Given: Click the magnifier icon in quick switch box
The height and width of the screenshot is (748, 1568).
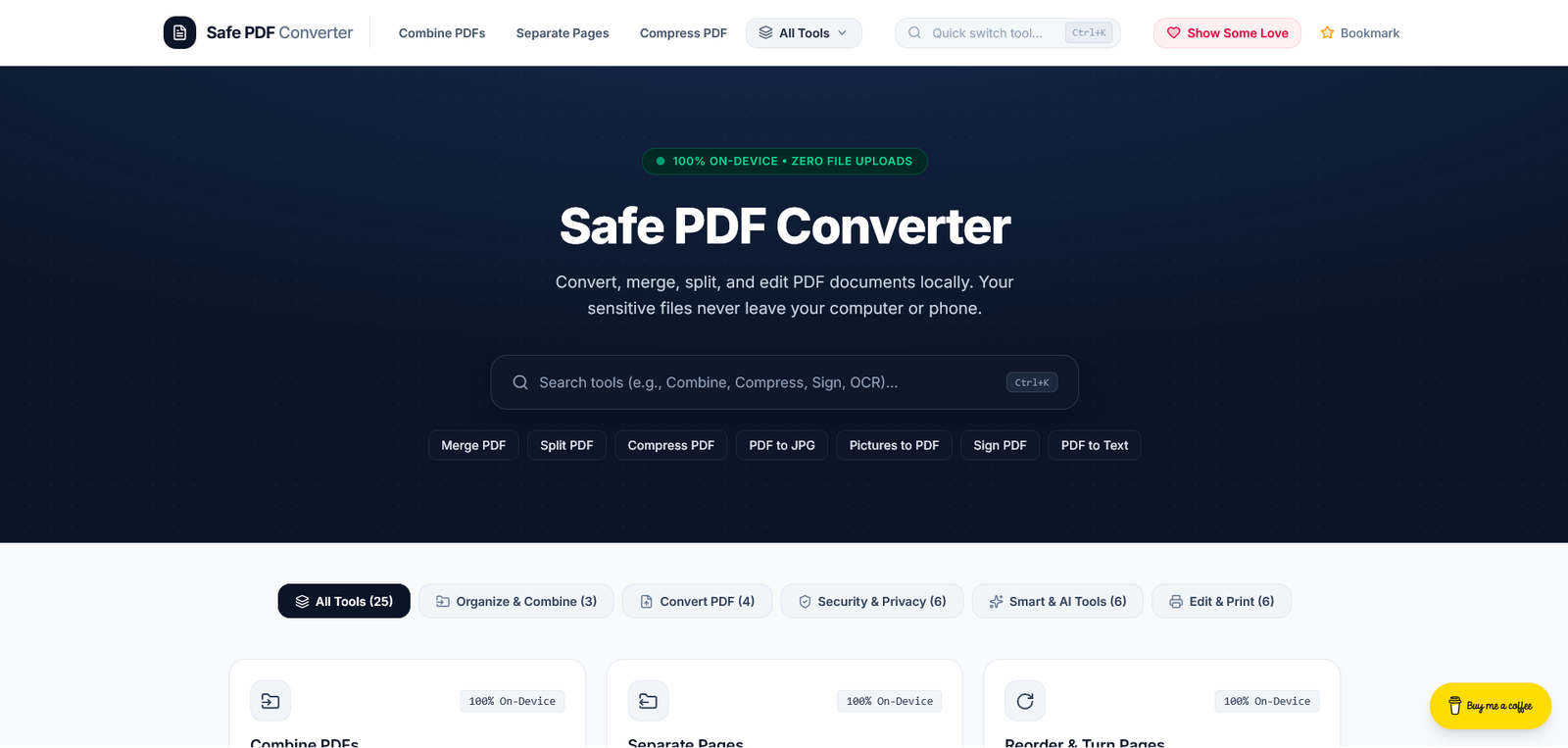Looking at the screenshot, I should (914, 32).
